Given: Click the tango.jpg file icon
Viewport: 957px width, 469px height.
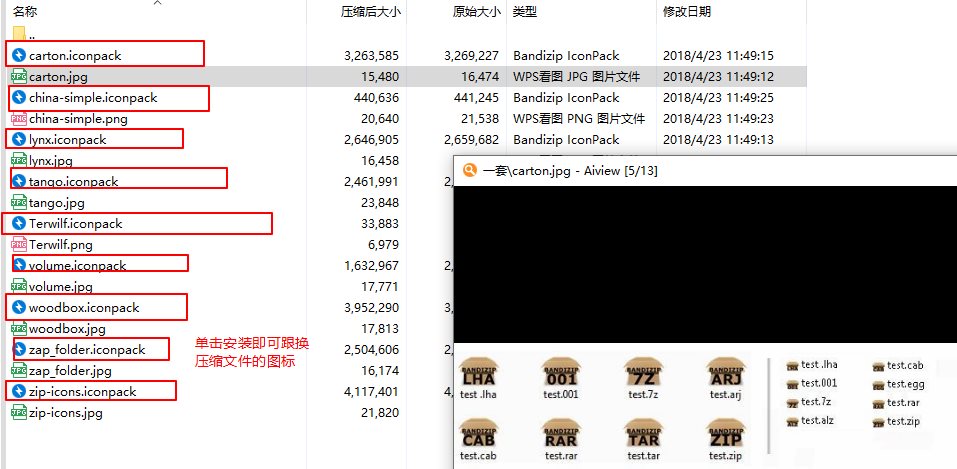Looking at the screenshot, I should pos(19,202).
